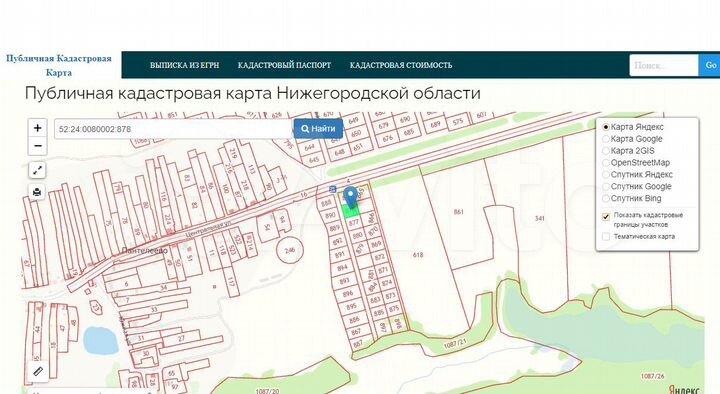
Task: Open Публичная Кадастровая Карта logo link
Action: coord(59,65)
